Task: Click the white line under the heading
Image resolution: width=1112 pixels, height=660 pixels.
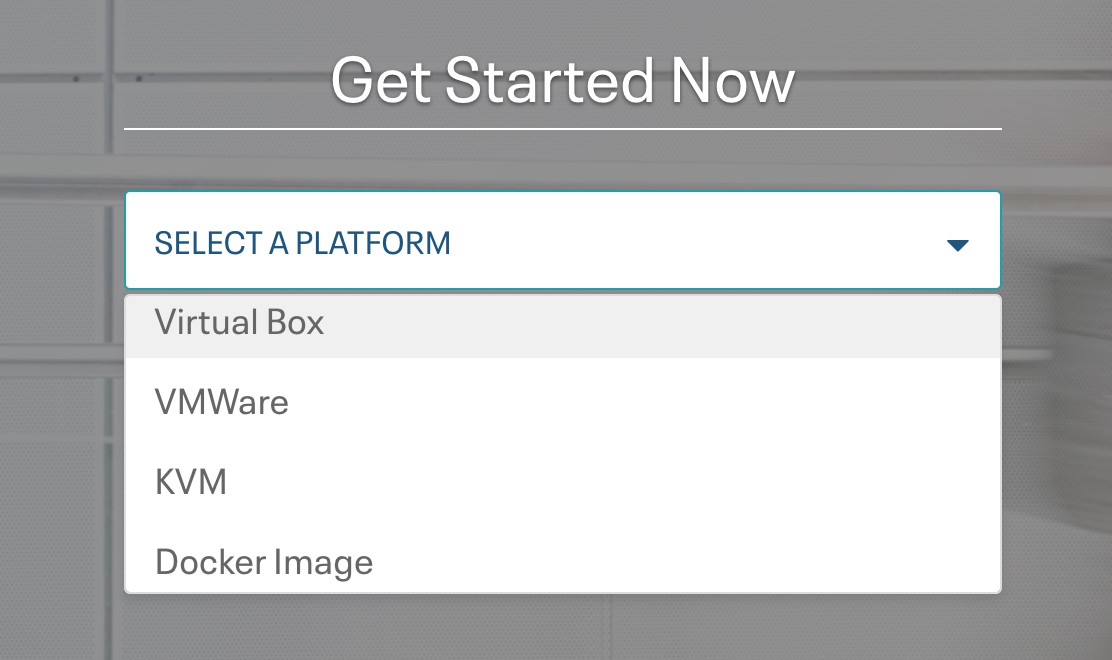Action: (562, 129)
